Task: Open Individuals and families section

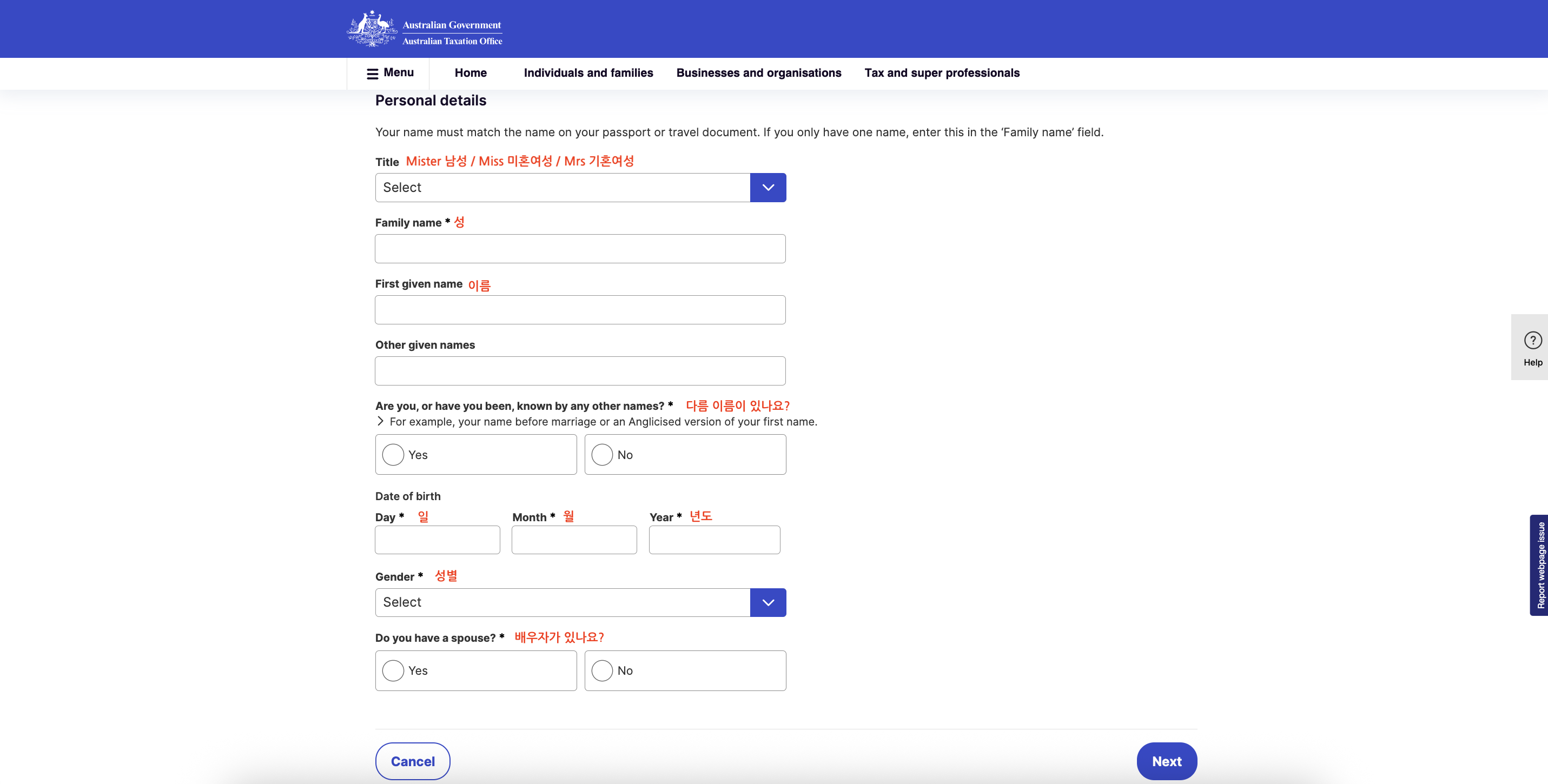Action: (x=588, y=72)
